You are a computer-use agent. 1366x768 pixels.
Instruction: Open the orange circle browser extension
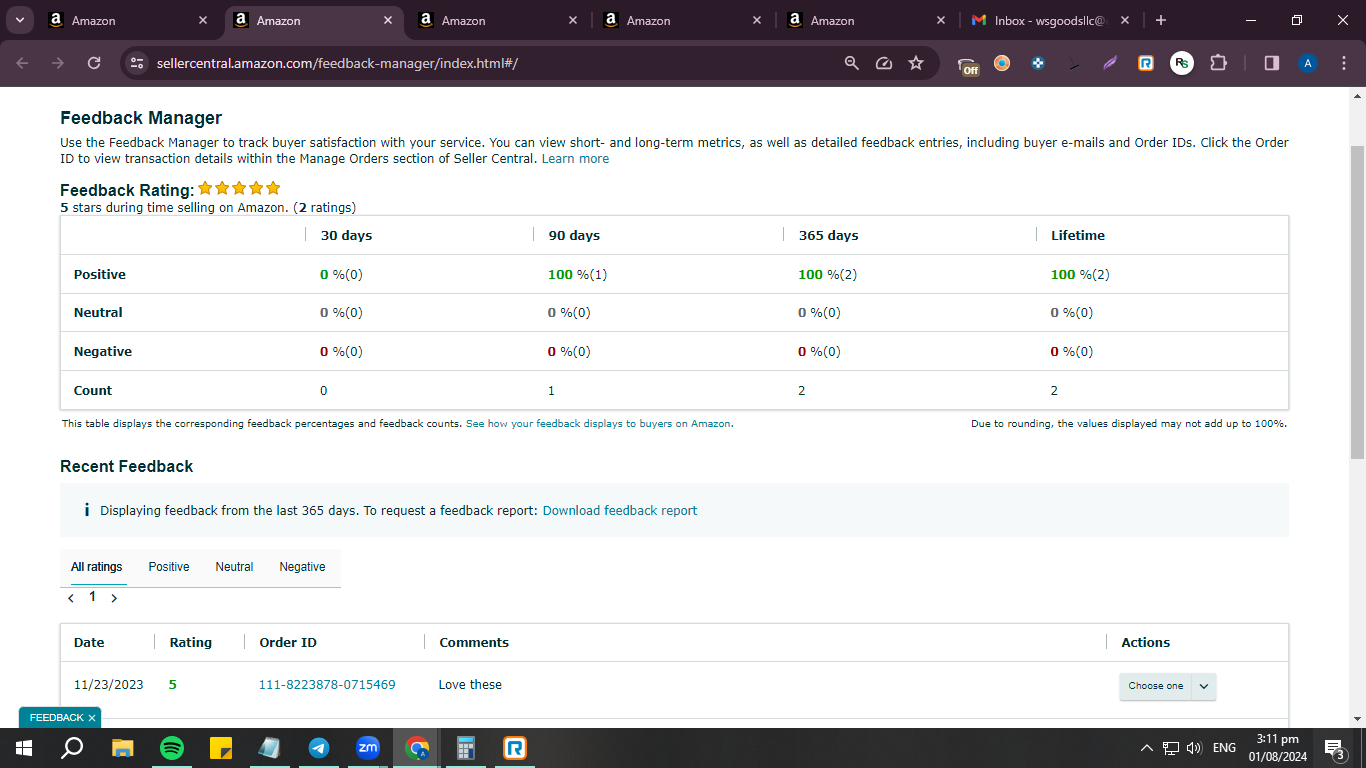coord(1002,63)
